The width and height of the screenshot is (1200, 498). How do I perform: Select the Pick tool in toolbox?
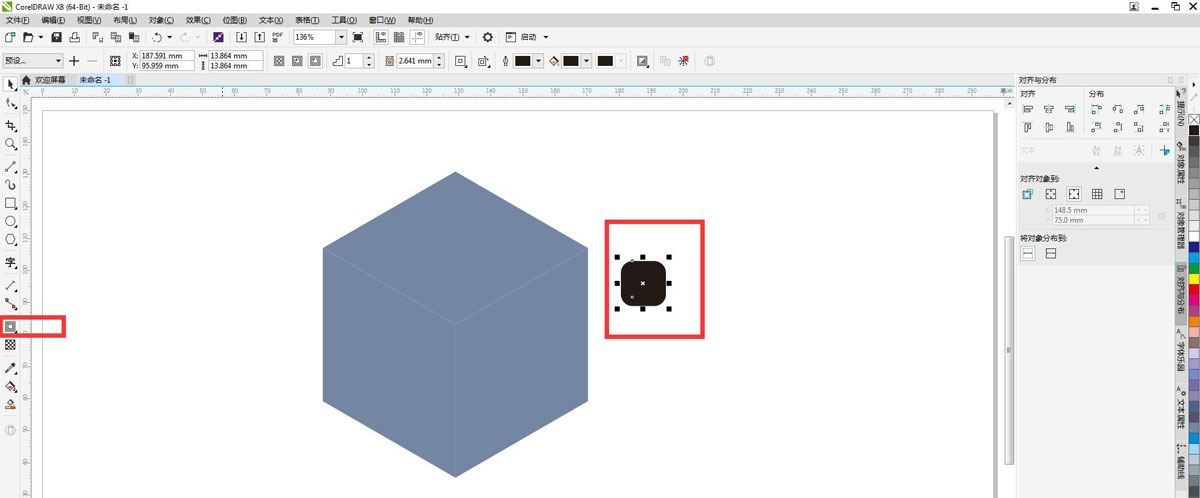pyautogui.click(x=11, y=84)
